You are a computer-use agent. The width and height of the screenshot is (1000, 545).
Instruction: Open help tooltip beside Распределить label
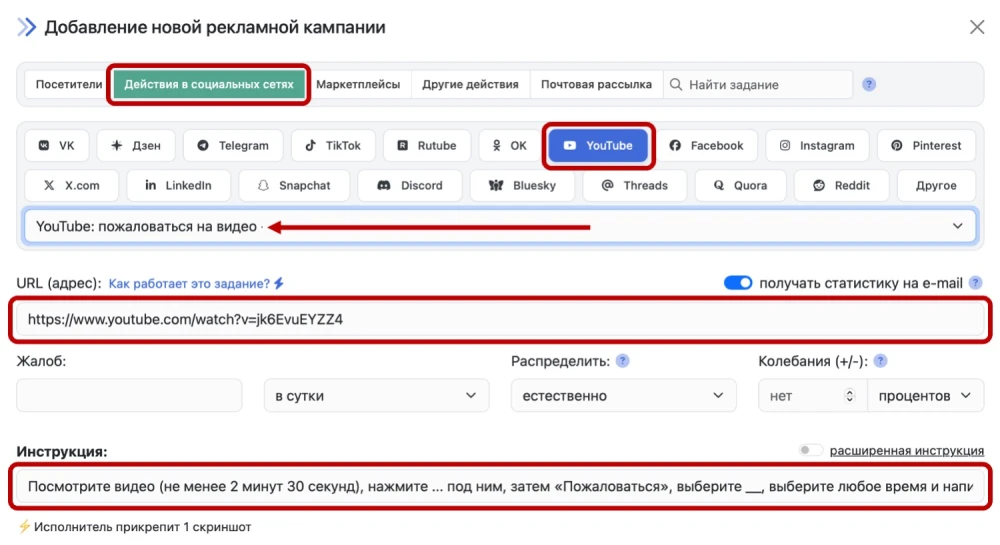[x=622, y=361]
